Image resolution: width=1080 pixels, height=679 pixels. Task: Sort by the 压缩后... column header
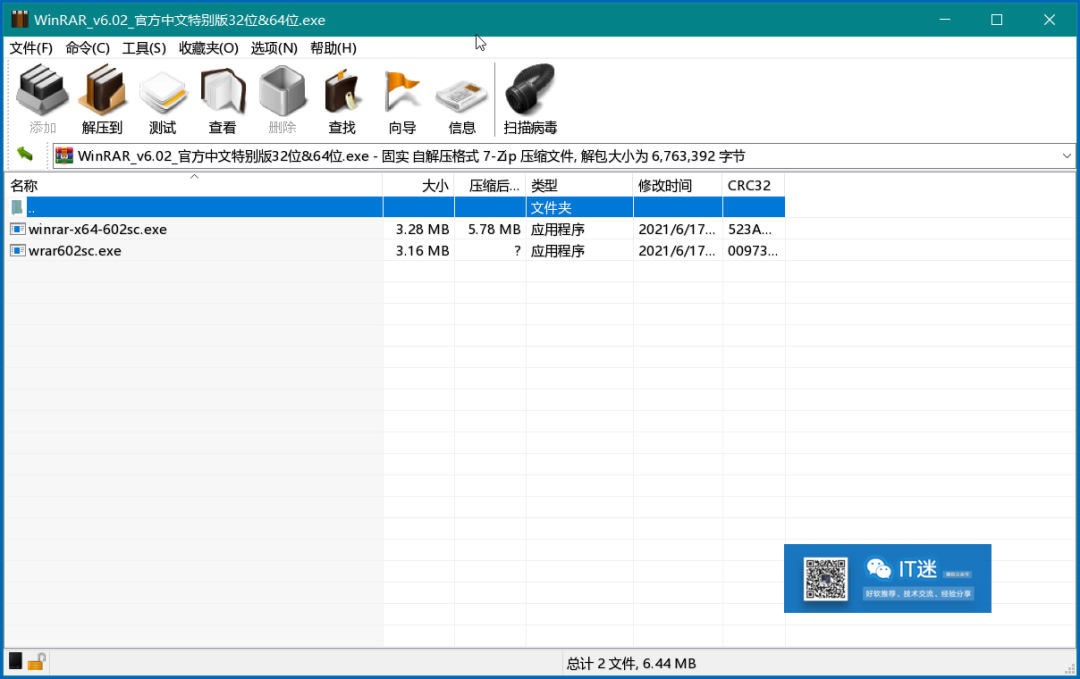point(490,185)
